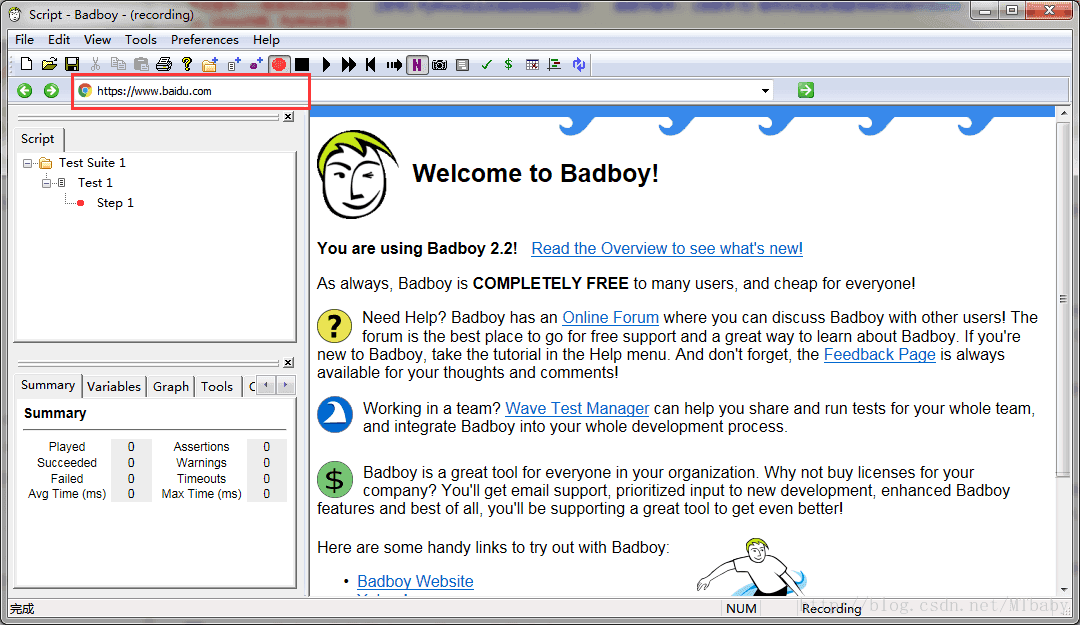Image resolution: width=1080 pixels, height=625 pixels.
Task: Click the form populator notepad icon
Action: coord(463,64)
